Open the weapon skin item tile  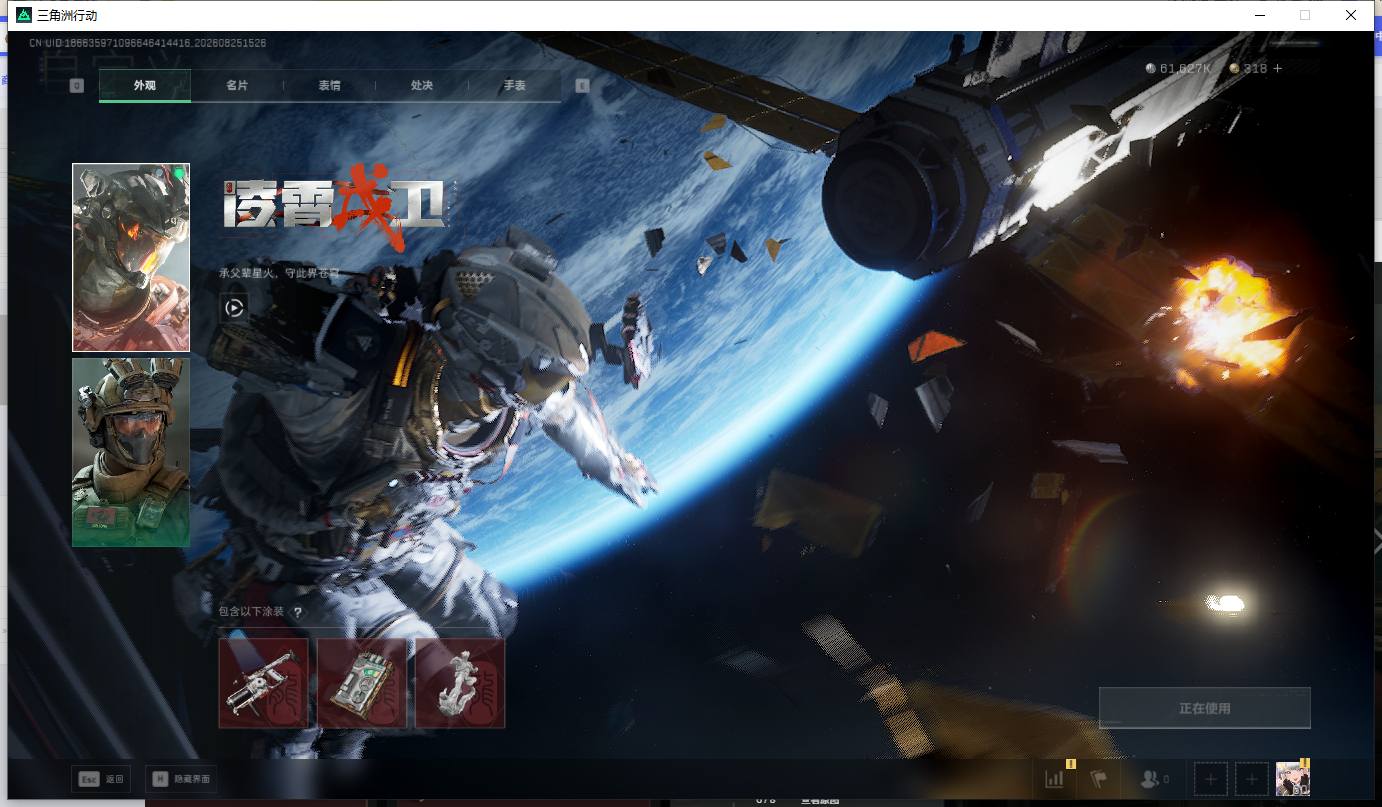click(263, 683)
